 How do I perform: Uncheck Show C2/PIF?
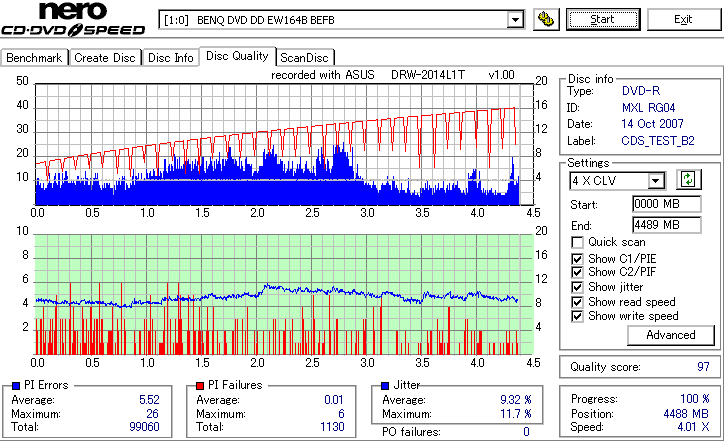(577, 272)
